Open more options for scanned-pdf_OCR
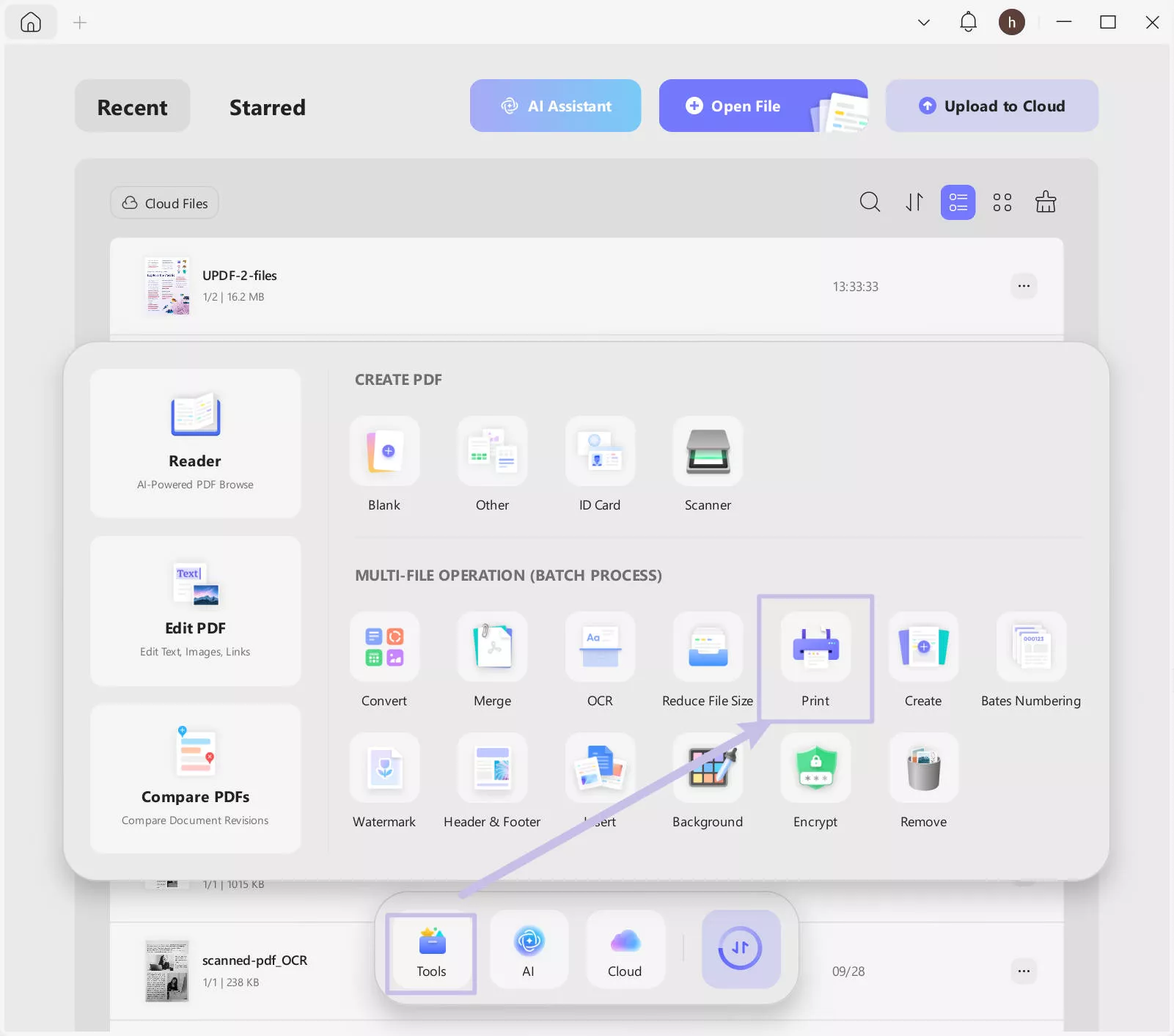 pyautogui.click(x=1024, y=971)
